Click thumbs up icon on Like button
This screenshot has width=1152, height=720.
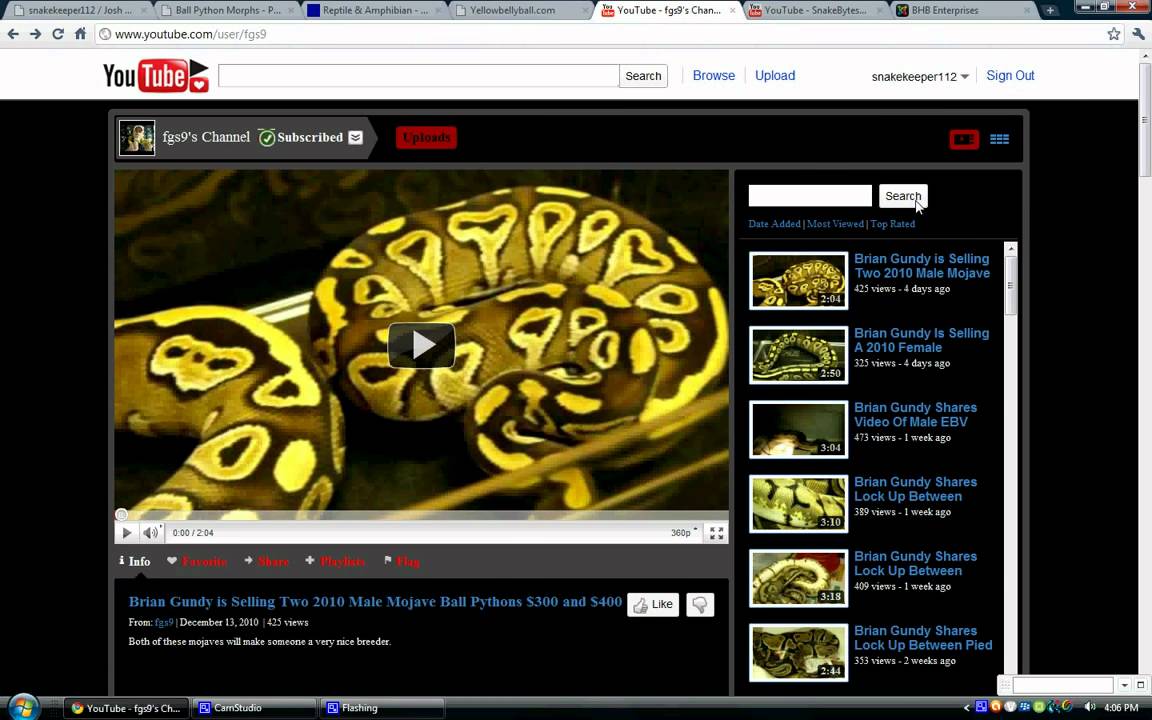(641, 605)
